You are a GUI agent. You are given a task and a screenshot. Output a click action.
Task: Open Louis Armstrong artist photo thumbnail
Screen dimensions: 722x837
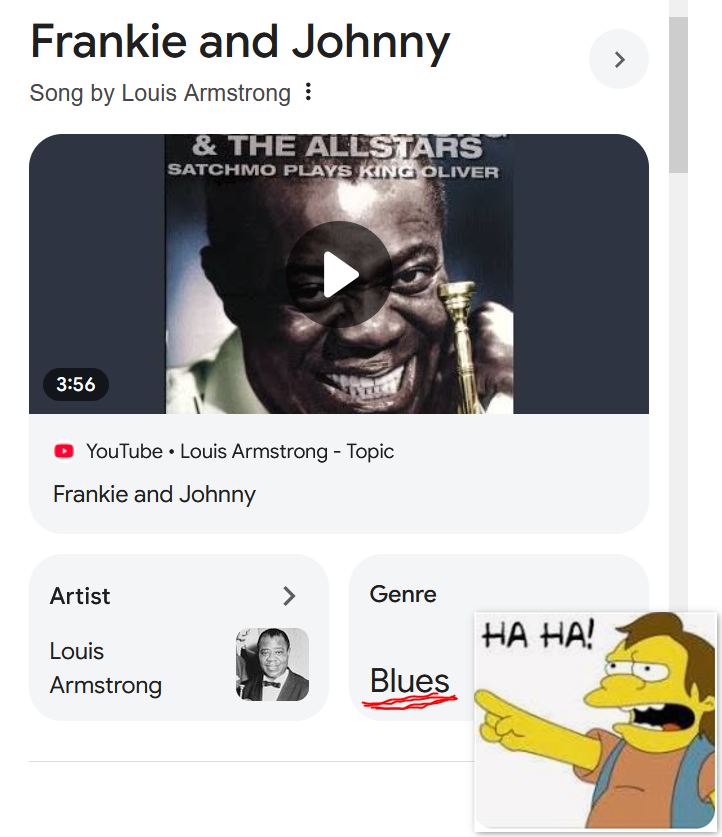click(x=272, y=664)
